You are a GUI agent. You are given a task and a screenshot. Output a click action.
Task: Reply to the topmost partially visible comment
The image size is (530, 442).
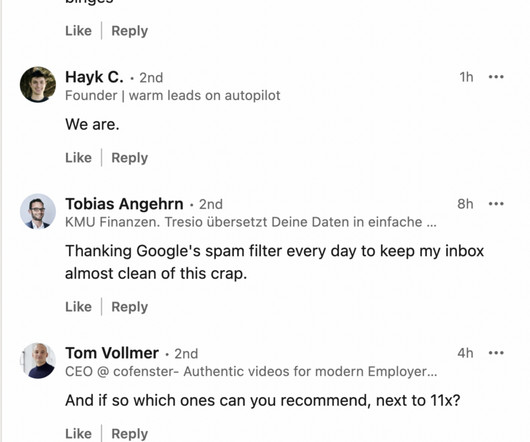coord(130,31)
